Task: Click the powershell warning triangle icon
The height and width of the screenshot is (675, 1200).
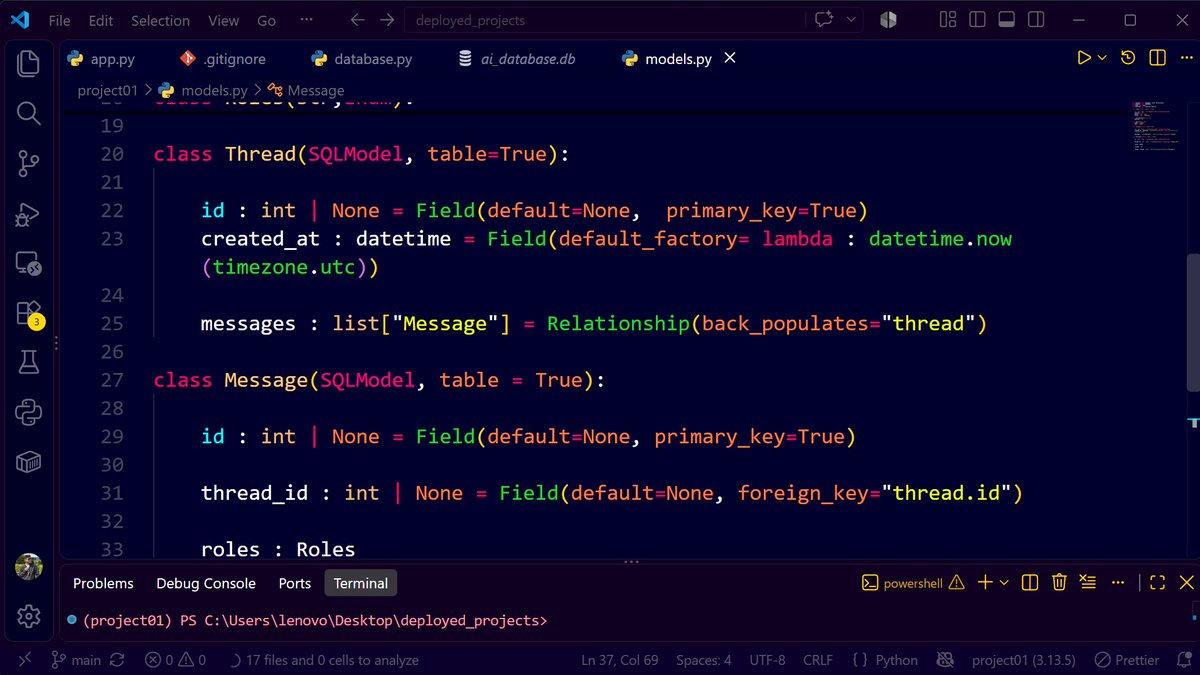Action: (956, 582)
